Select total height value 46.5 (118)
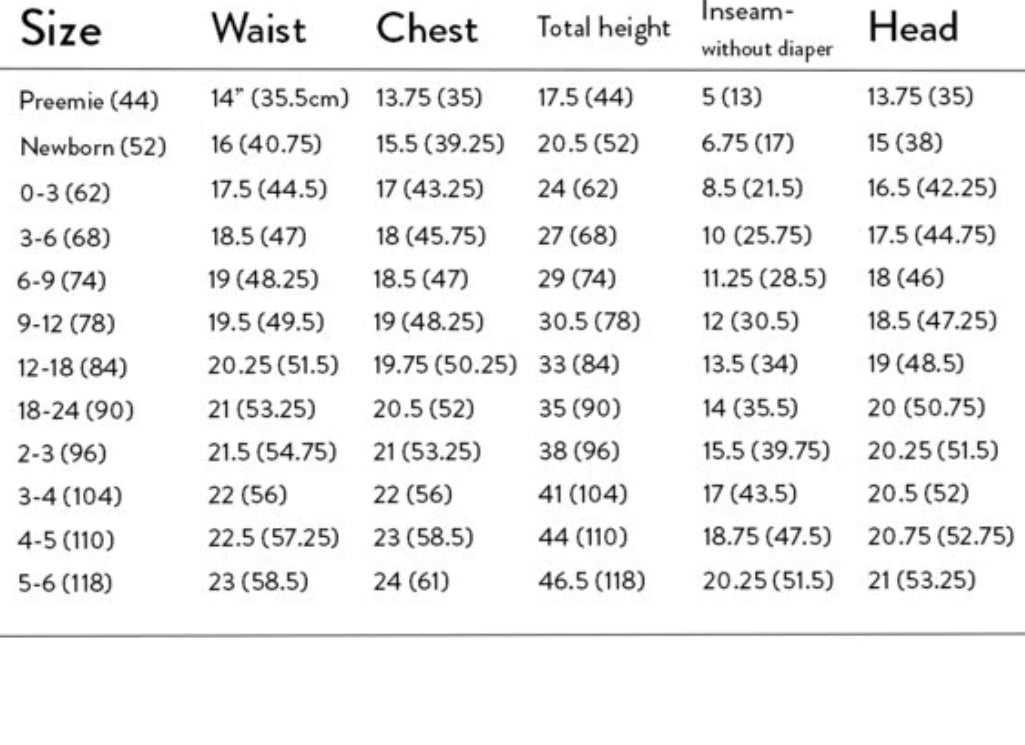This screenshot has width=1025, height=745. pos(593,582)
